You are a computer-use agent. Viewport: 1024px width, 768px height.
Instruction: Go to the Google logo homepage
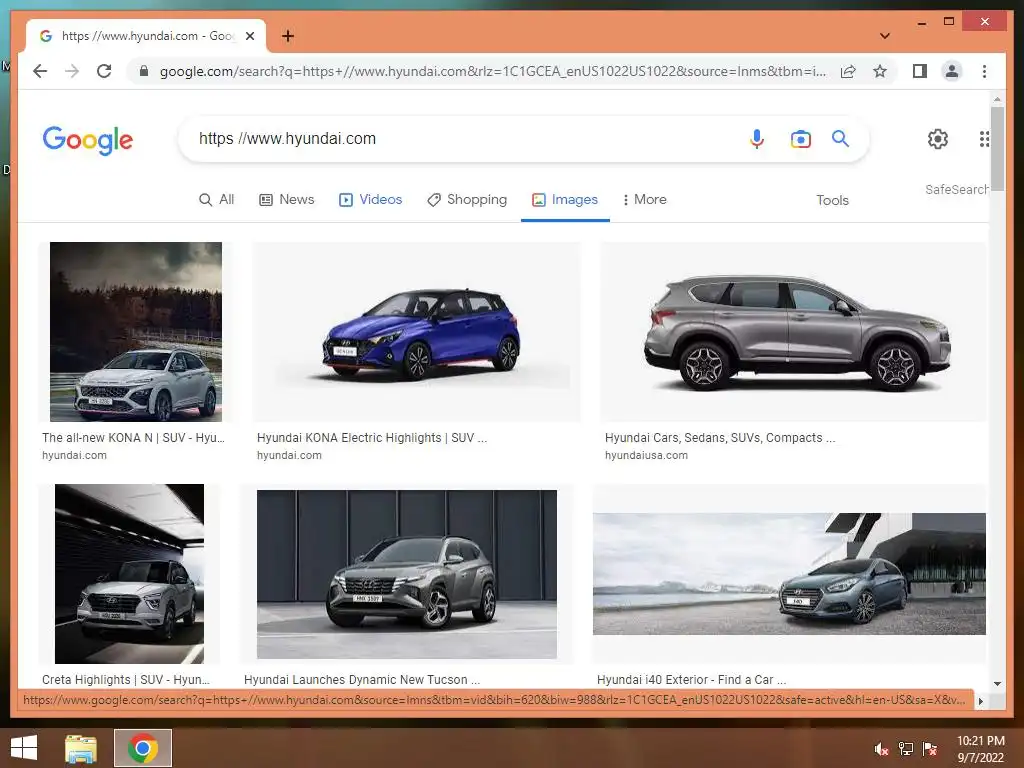88,140
